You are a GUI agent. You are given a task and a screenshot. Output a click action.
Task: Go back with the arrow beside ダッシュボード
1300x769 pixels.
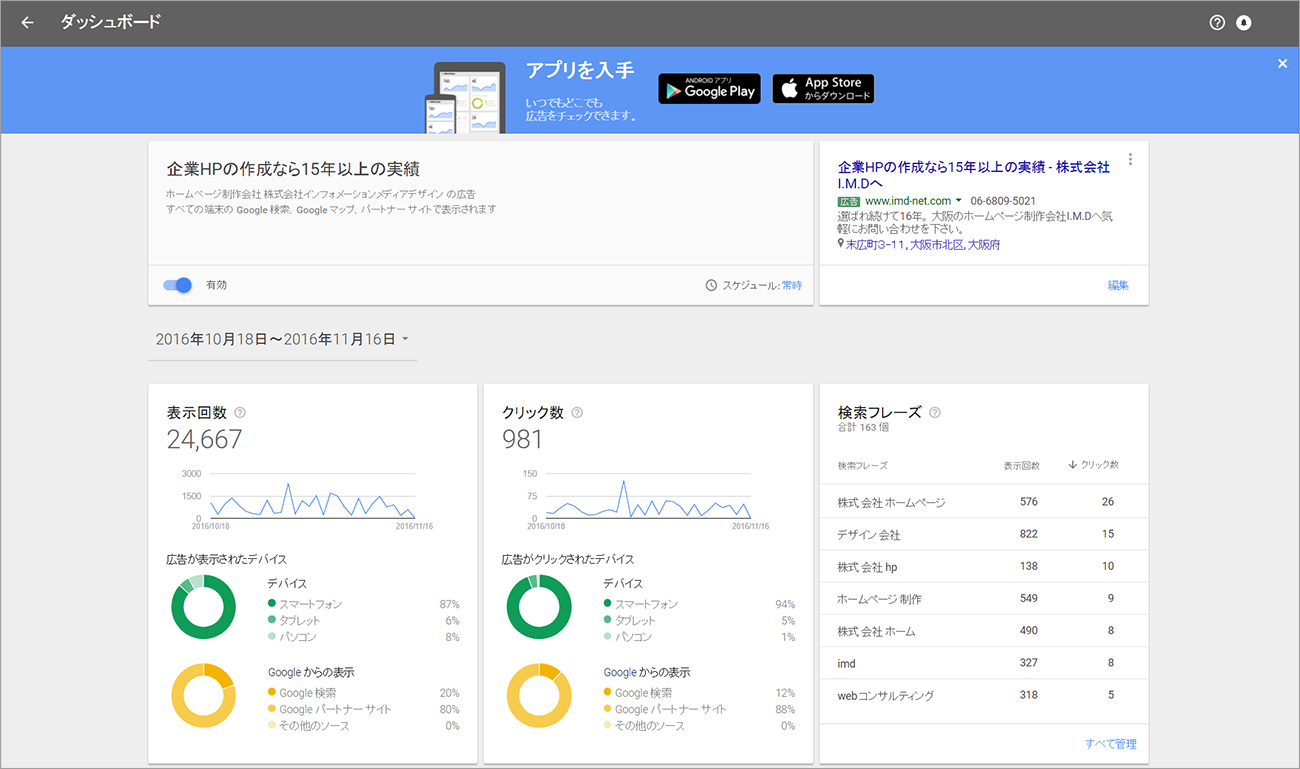click(27, 22)
